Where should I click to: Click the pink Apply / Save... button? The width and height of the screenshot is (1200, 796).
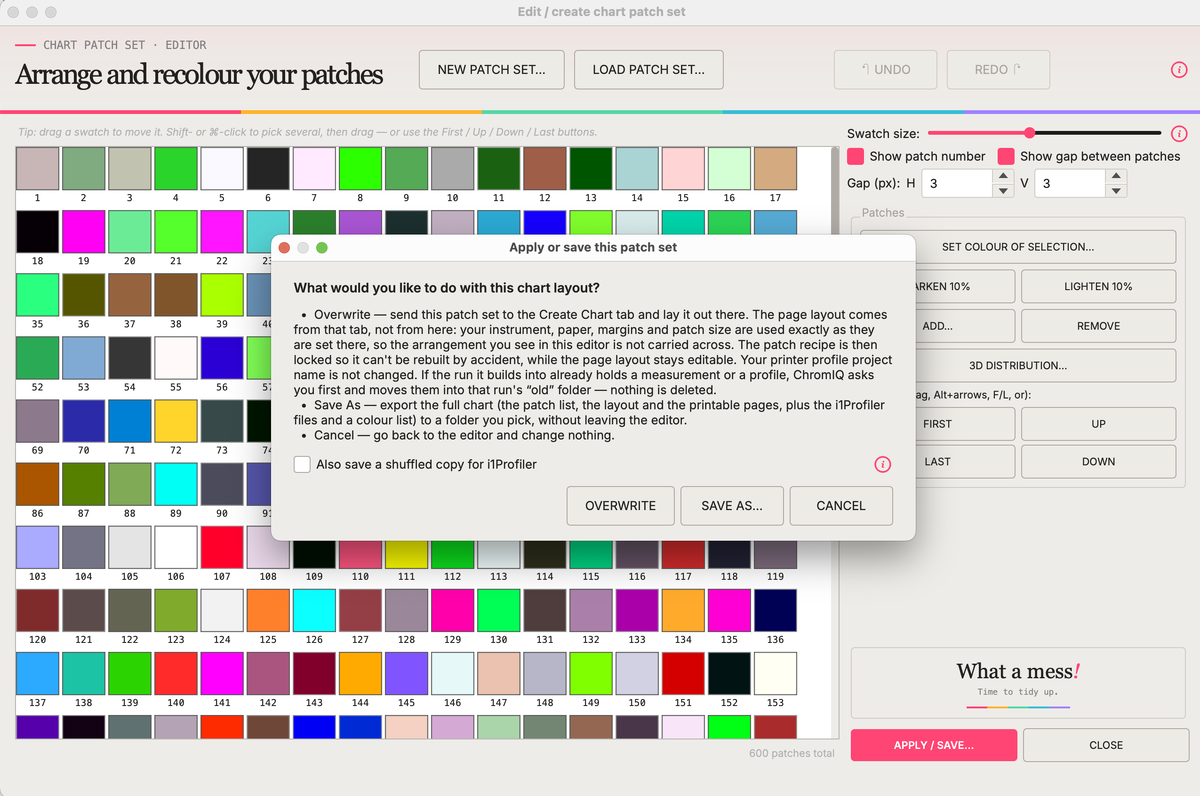934,745
